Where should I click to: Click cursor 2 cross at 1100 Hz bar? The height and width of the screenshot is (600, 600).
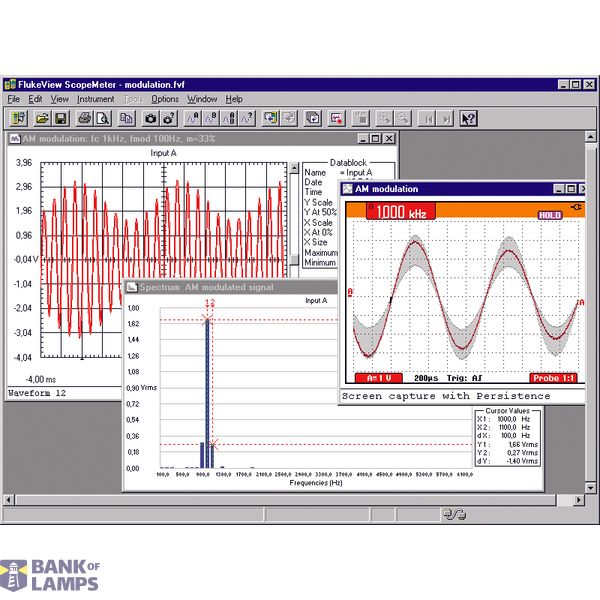214,444
